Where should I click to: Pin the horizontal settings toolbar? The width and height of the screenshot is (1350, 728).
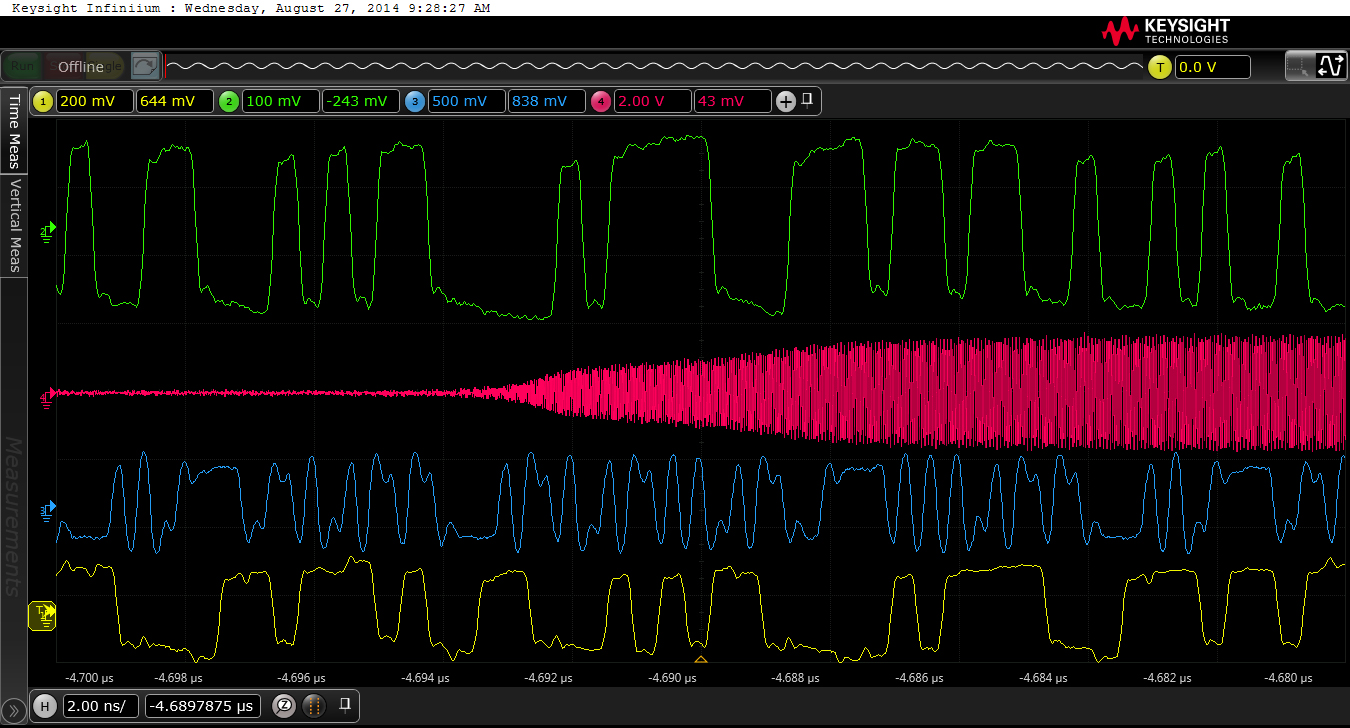343,705
